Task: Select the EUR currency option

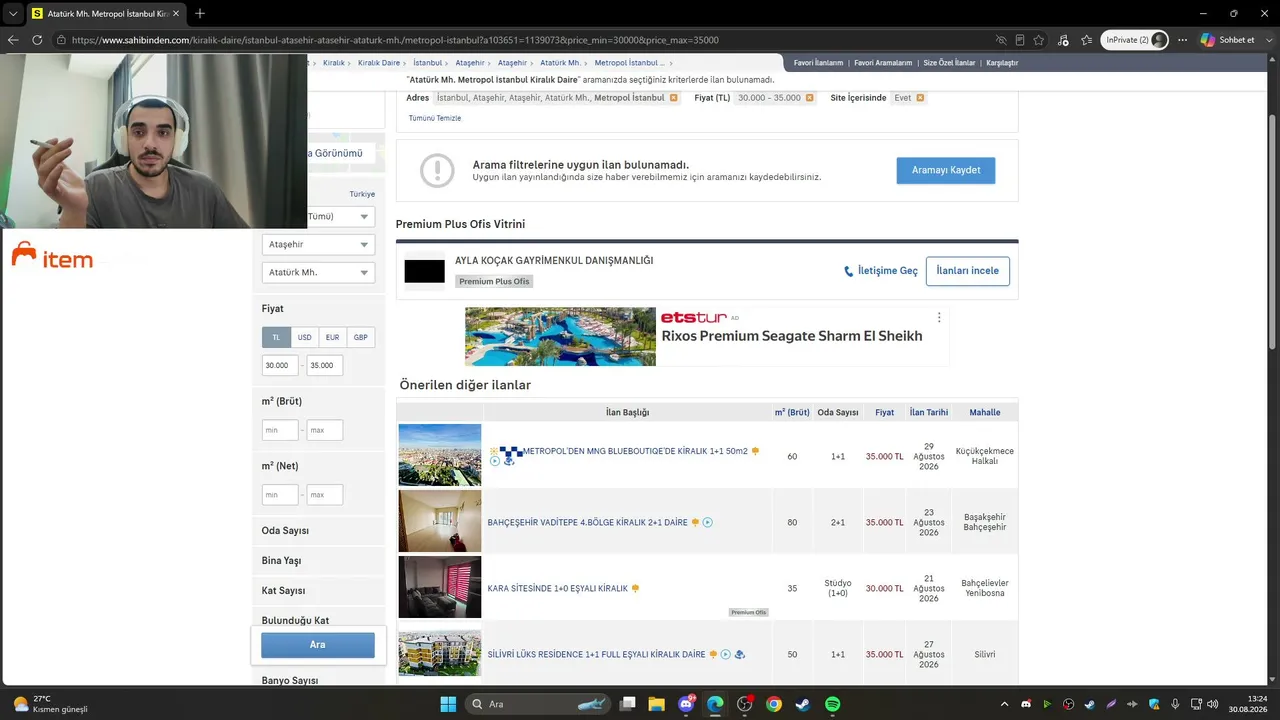Action: [333, 337]
